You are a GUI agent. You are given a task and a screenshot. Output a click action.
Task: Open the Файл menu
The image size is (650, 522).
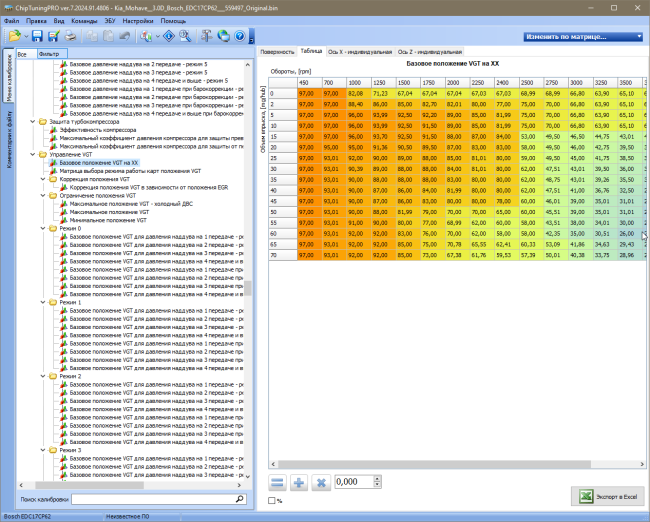pos(12,21)
